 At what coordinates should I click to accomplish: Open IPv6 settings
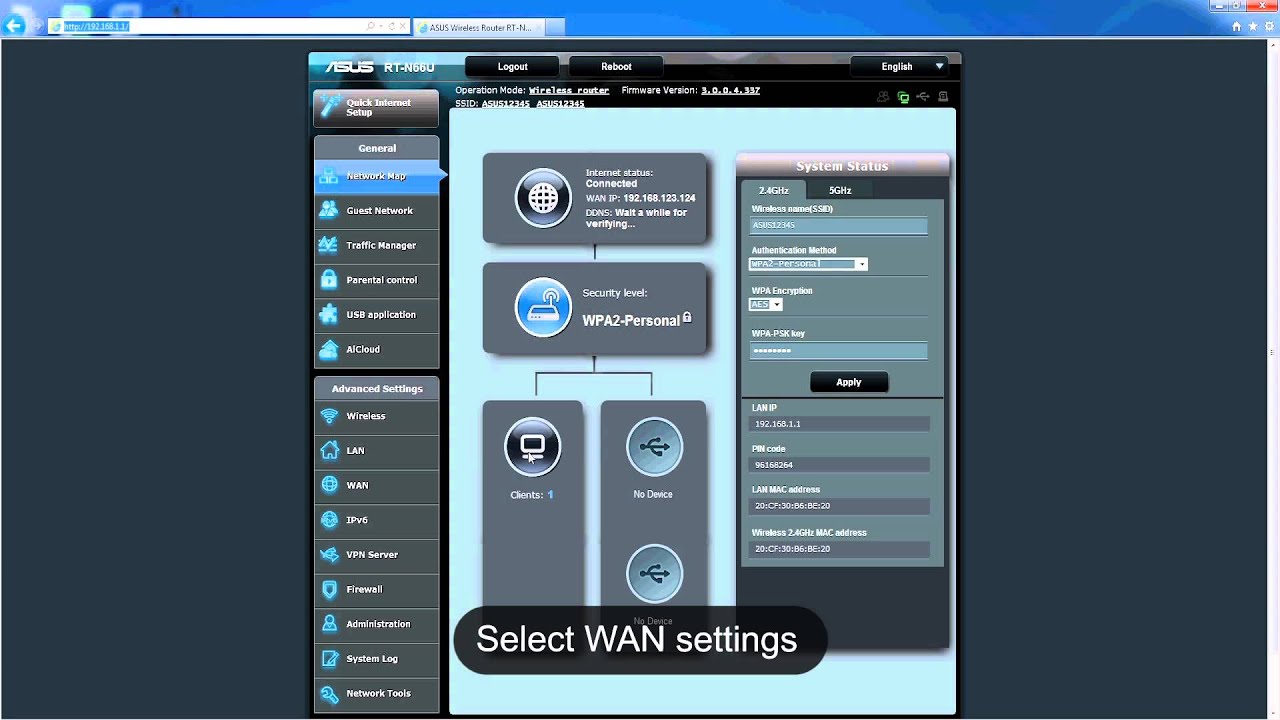376,520
